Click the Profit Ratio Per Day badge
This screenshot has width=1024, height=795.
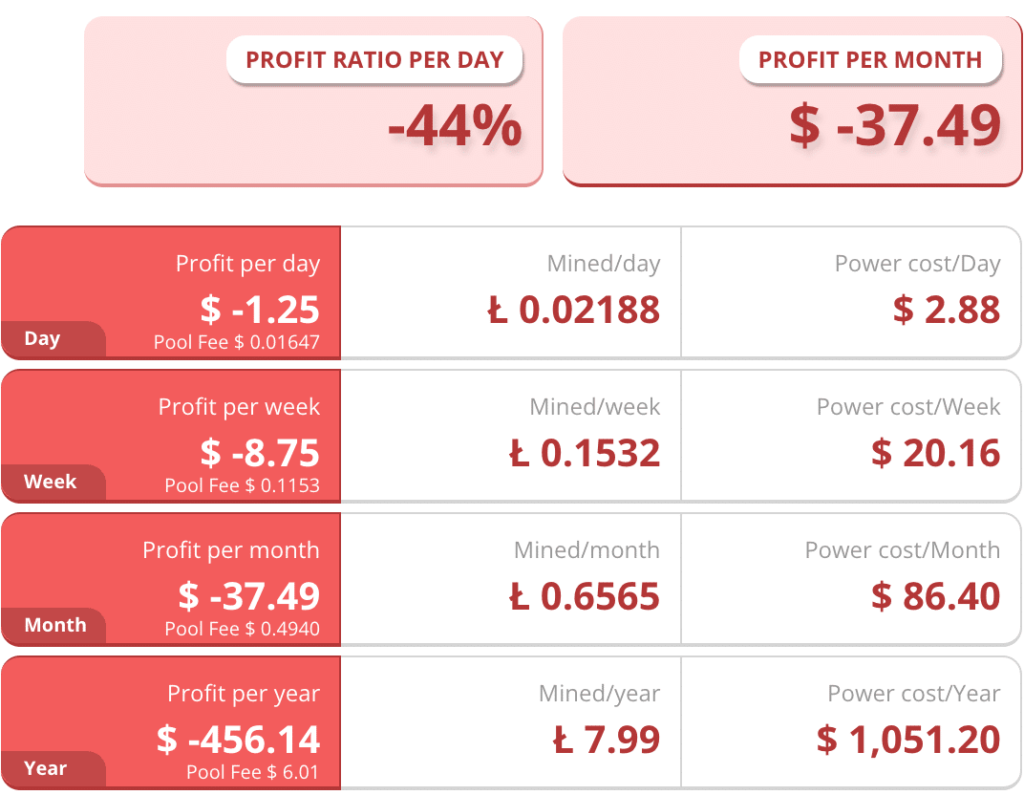pos(374,60)
